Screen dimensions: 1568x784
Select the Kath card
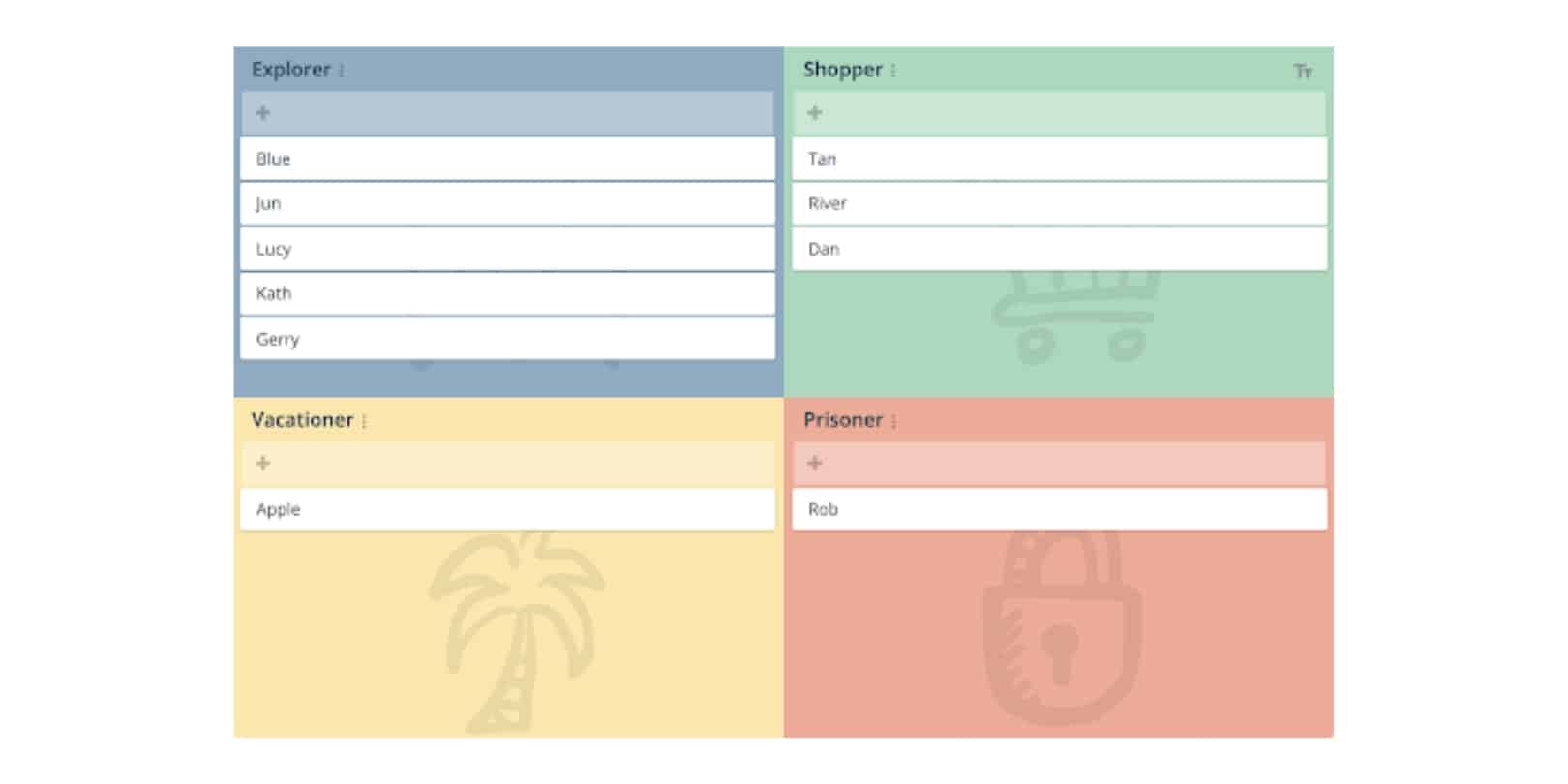pos(507,294)
